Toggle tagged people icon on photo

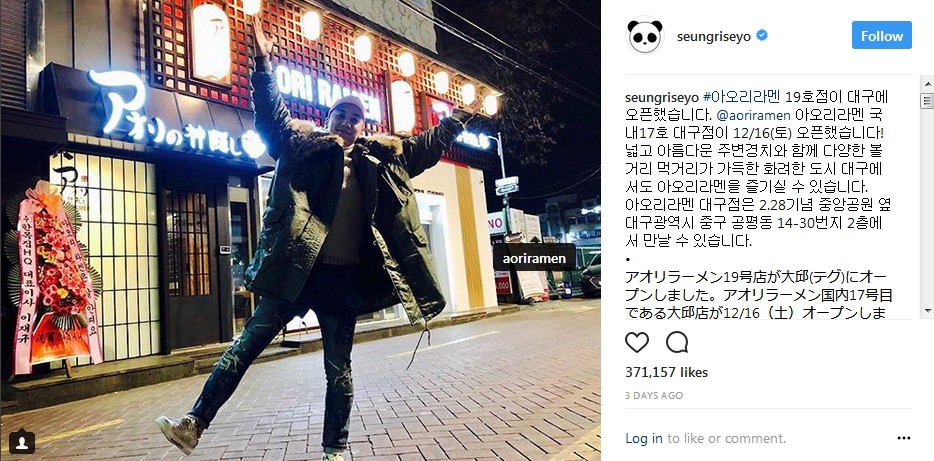pos(21,442)
